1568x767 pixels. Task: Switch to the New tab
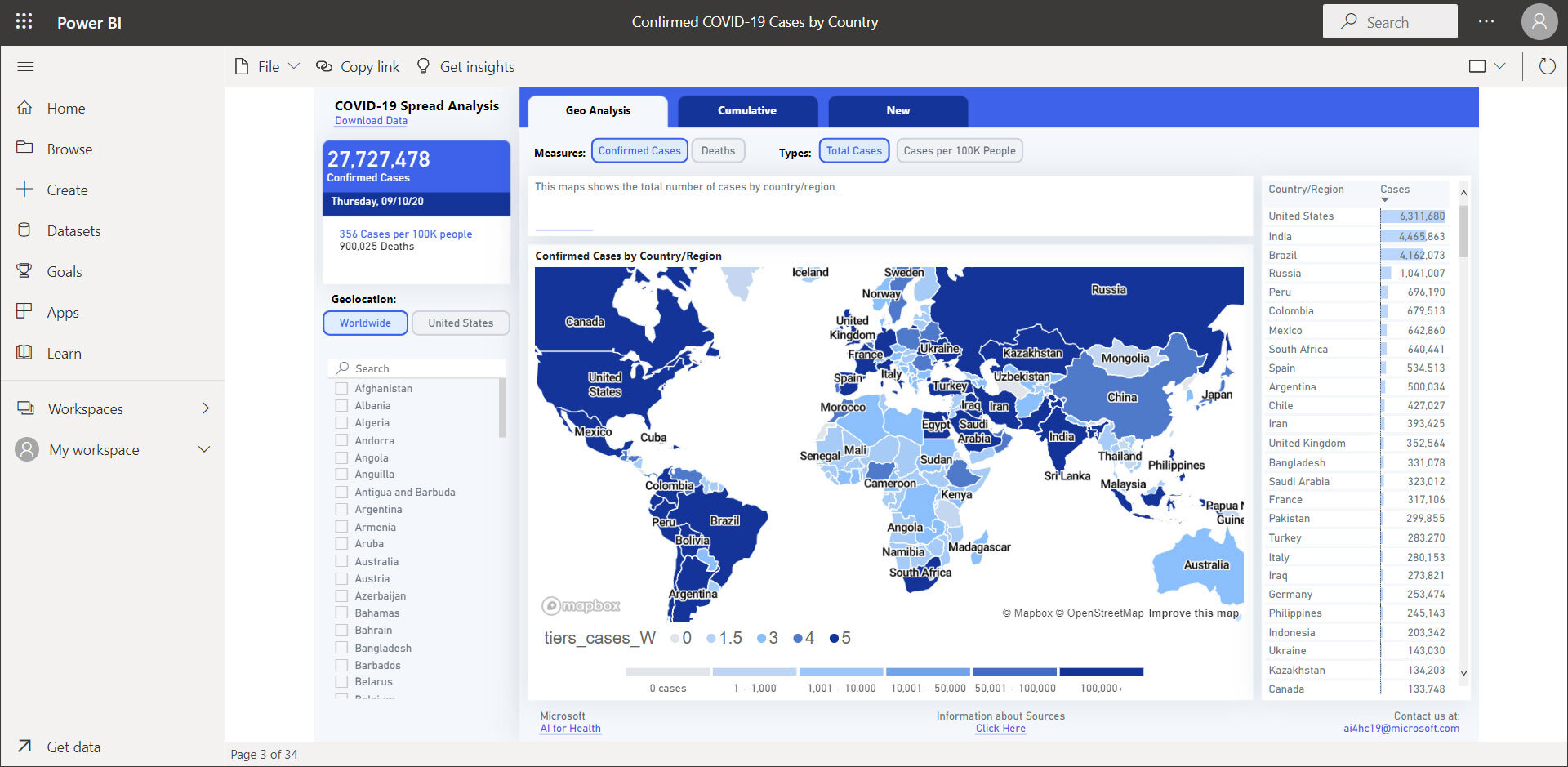(898, 111)
